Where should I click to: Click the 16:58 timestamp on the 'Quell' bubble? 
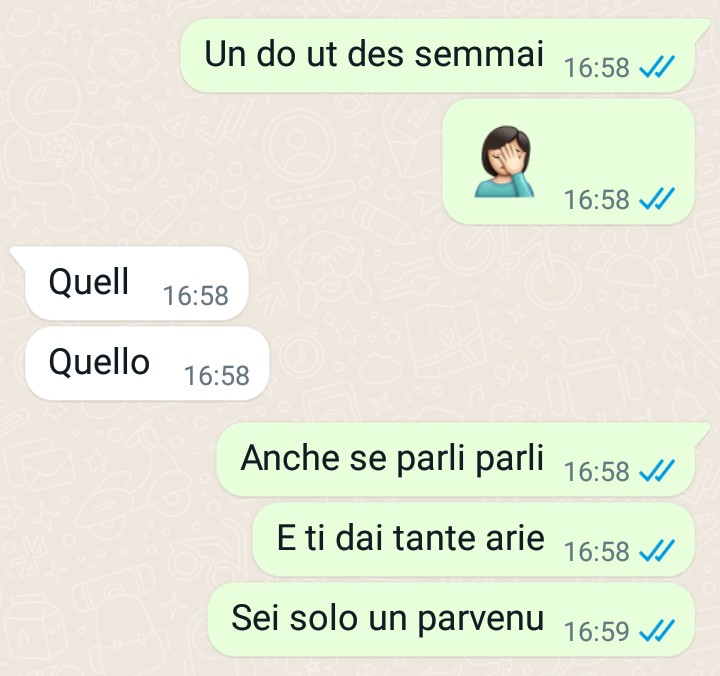(x=196, y=295)
